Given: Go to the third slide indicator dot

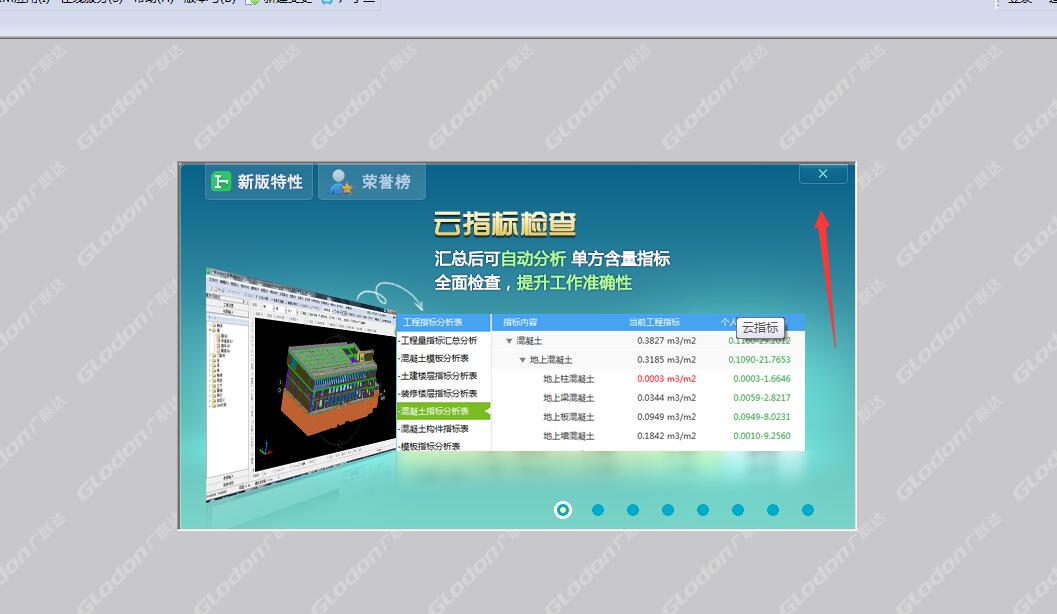Looking at the screenshot, I should [x=633, y=510].
